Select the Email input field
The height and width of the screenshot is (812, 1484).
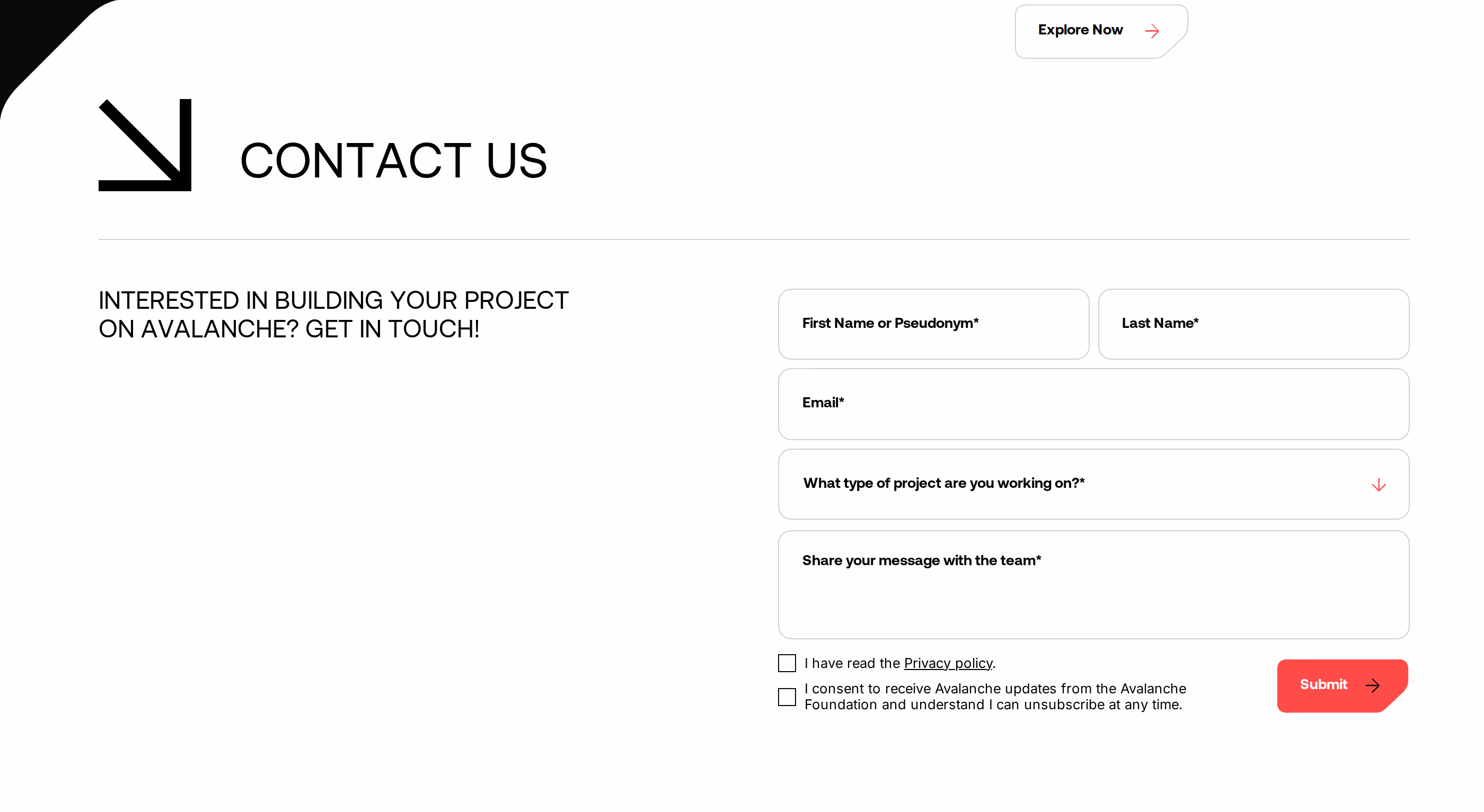click(x=1093, y=404)
